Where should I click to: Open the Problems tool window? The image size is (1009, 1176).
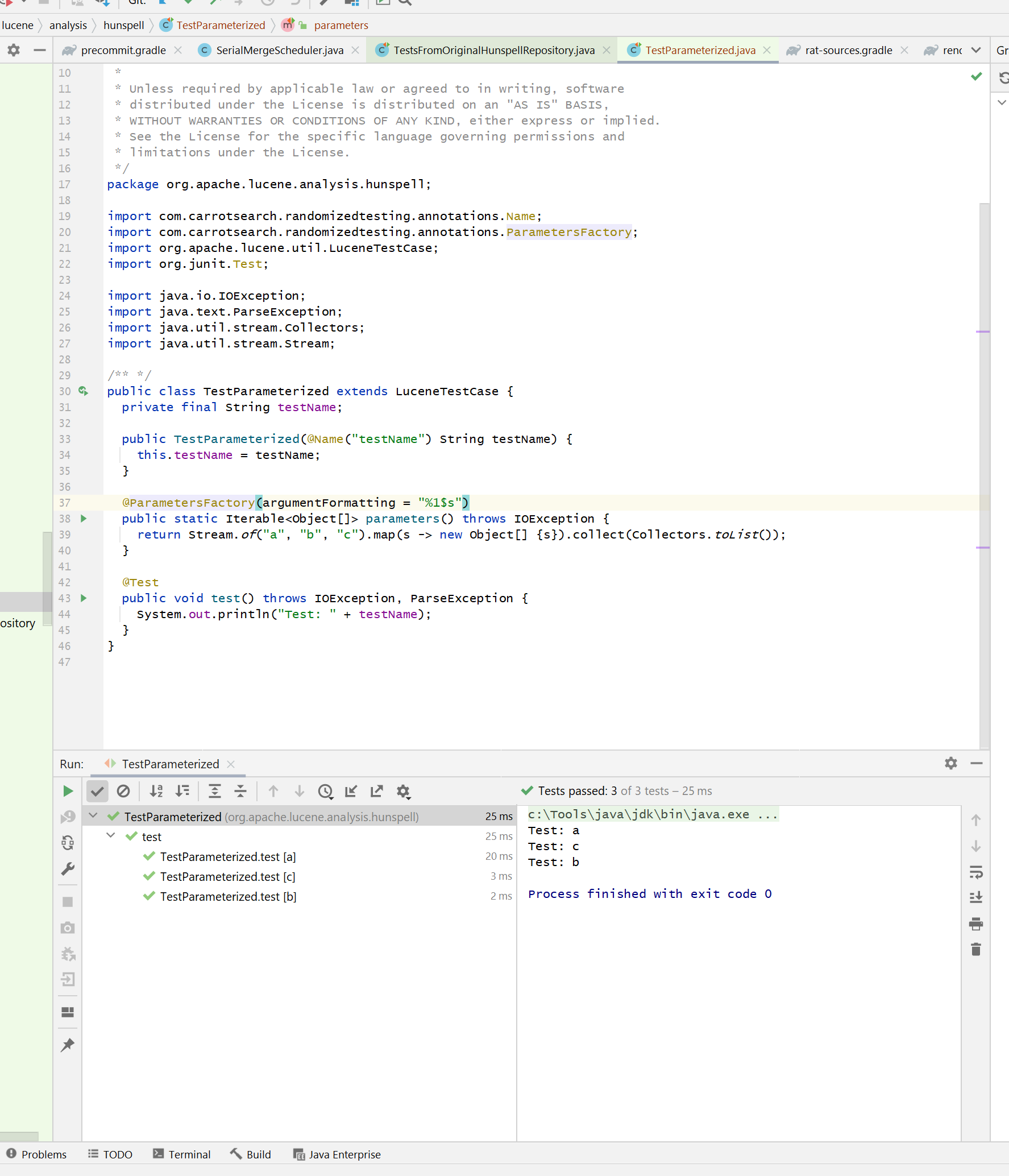point(36,1154)
